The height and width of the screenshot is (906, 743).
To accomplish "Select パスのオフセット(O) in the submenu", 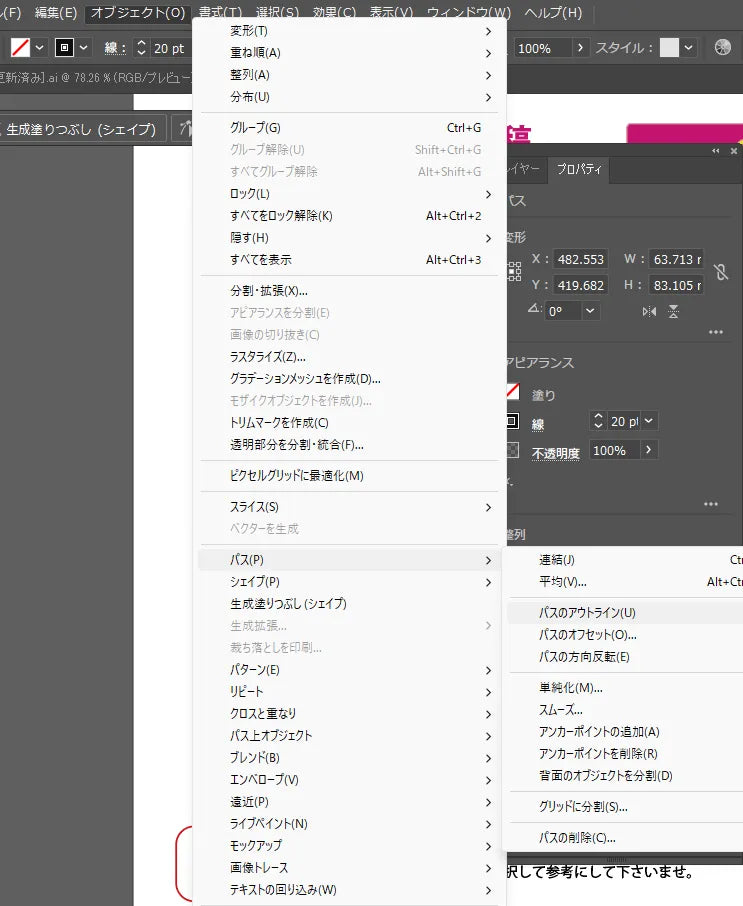I will (587, 634).
